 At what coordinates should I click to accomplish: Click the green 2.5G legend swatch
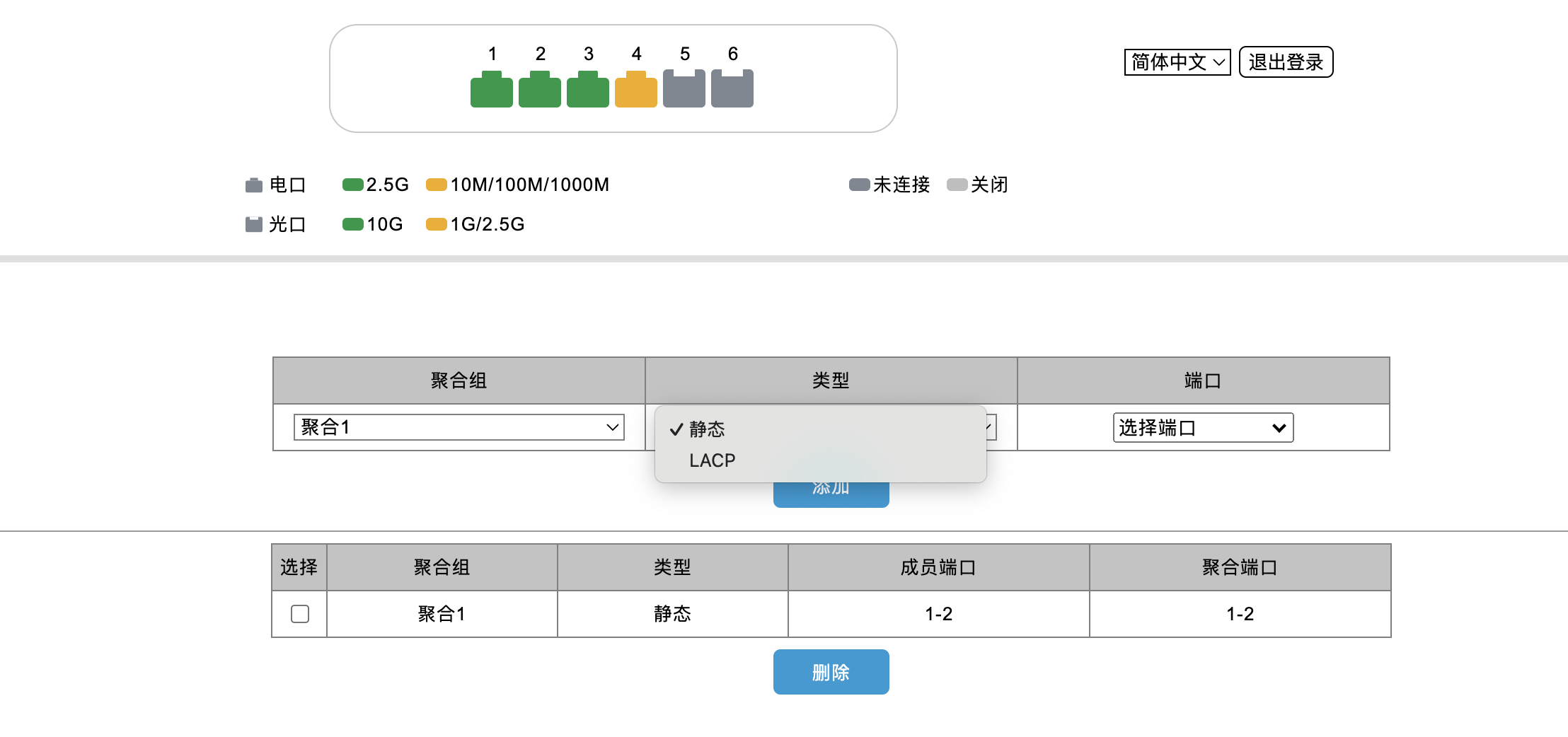point(353,185)
